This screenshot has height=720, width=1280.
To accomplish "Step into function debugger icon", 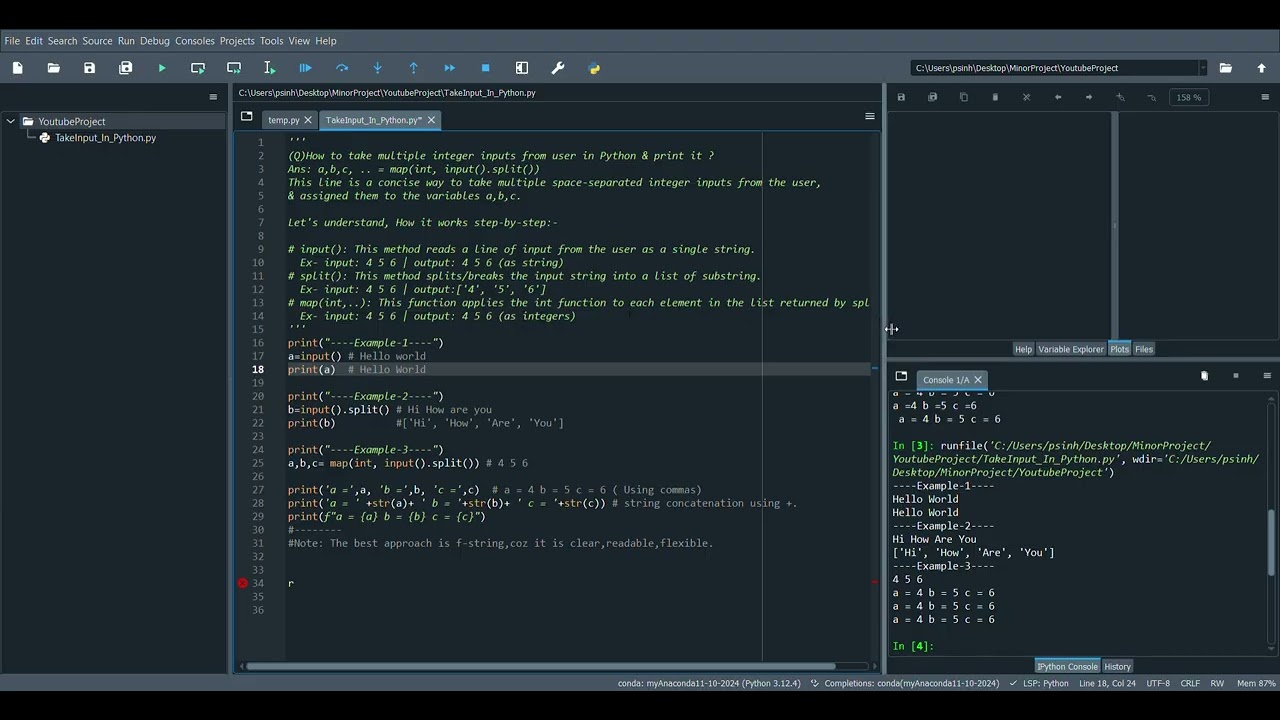I will [x=378, y=68].
